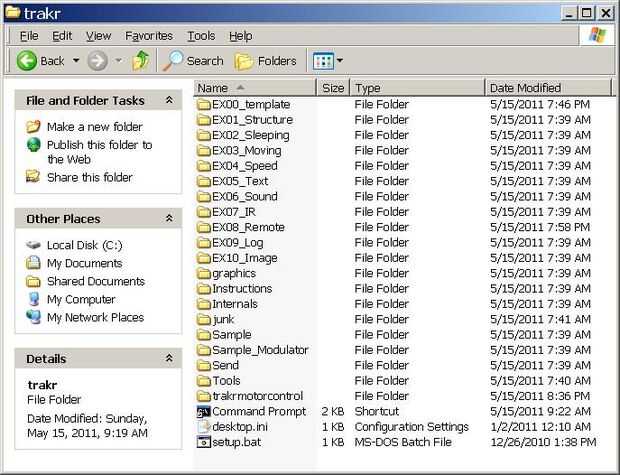Open My Computer link
620x475 pixels.
click(x=81, y=299)
